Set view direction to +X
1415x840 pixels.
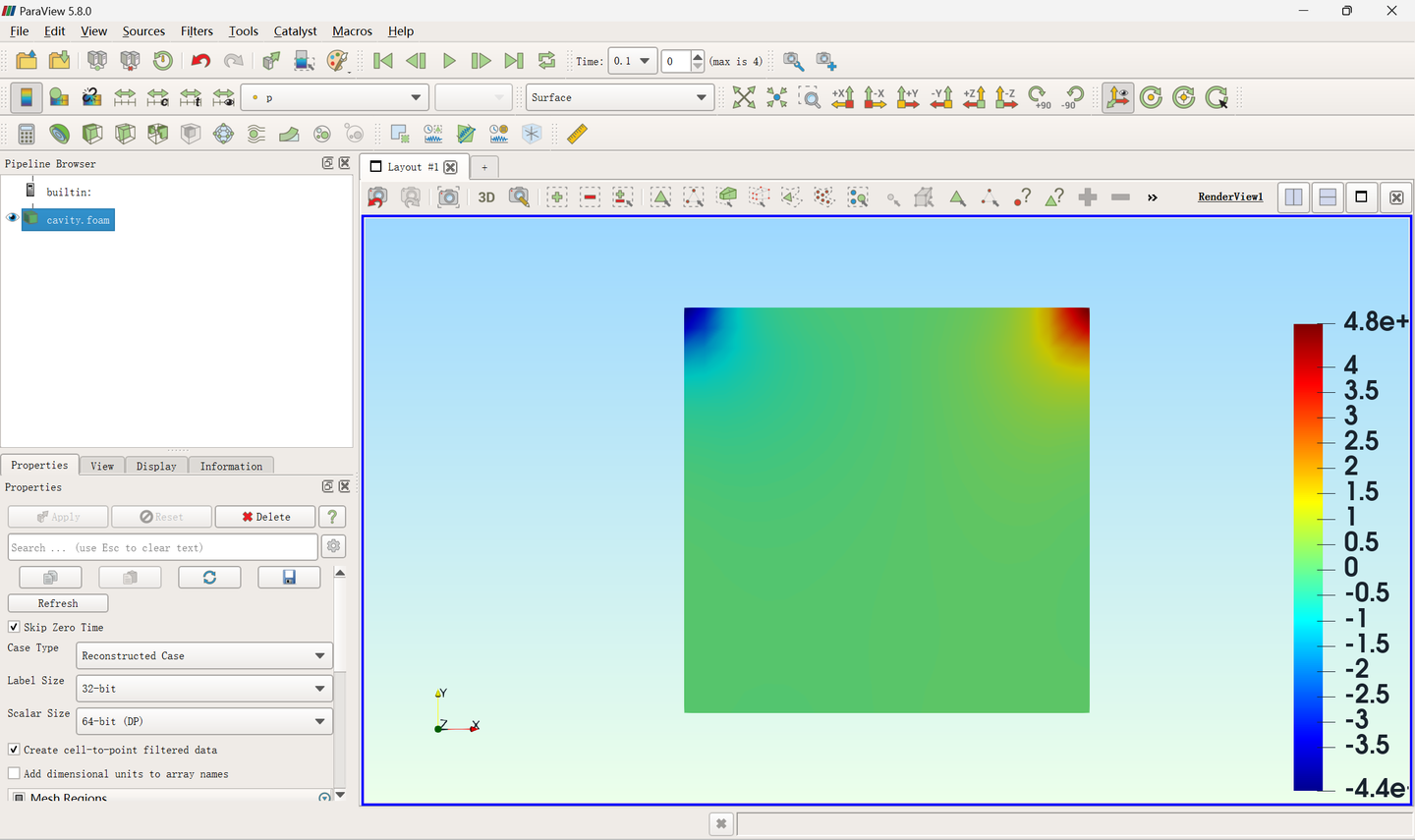coord(842,97)
